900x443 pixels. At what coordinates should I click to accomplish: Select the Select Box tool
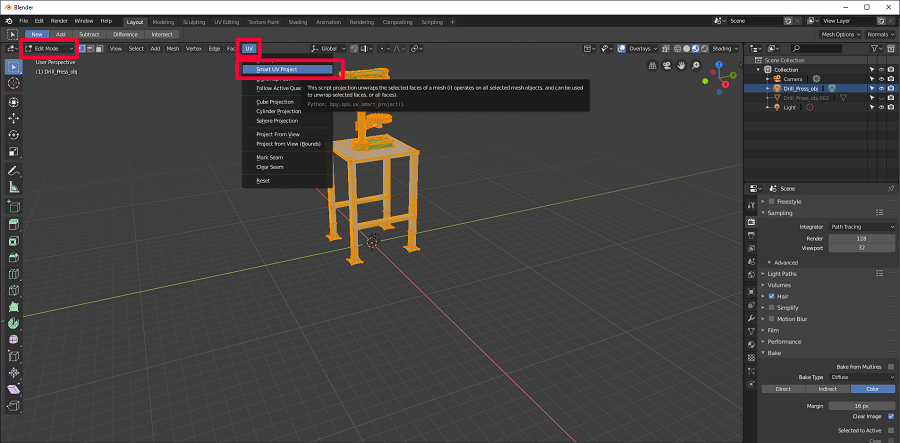14,67
